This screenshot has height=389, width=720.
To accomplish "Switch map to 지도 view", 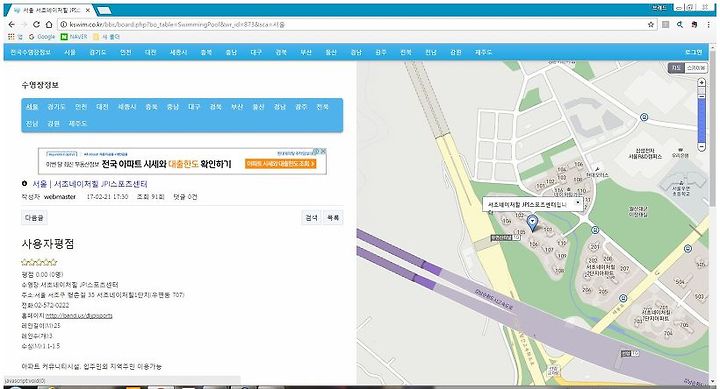I will [676, 68].
